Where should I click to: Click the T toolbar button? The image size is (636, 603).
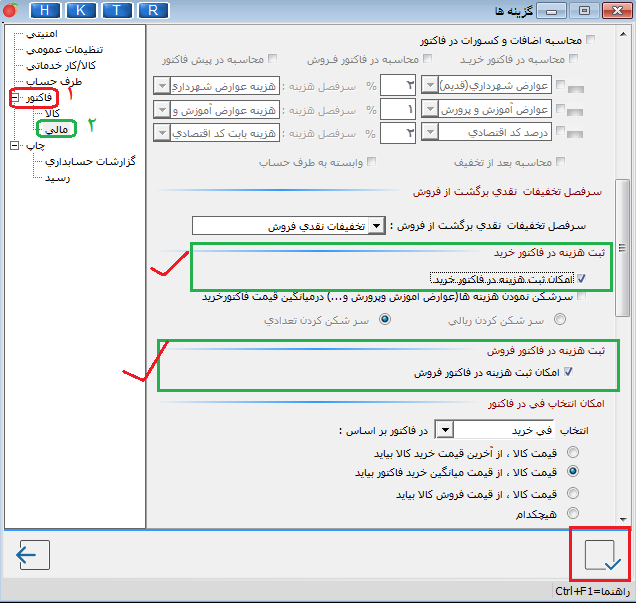117,10
